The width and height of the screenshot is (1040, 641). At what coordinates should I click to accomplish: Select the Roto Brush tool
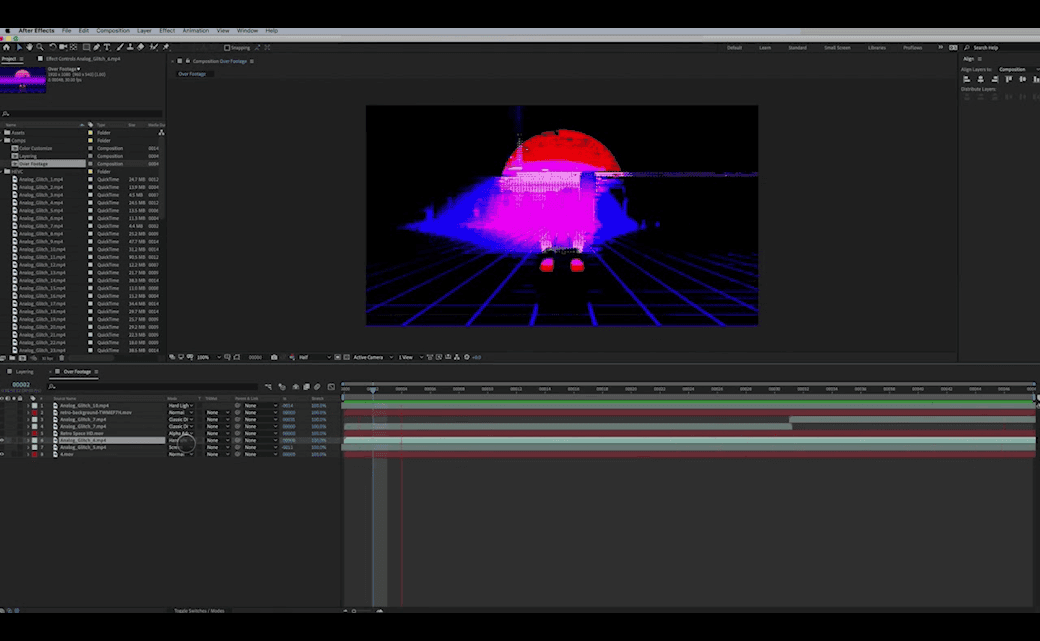(x=154, y=47)
